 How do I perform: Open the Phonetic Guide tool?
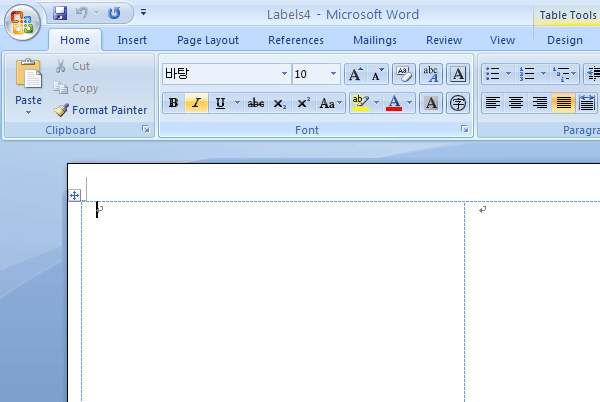coord(431,74)
